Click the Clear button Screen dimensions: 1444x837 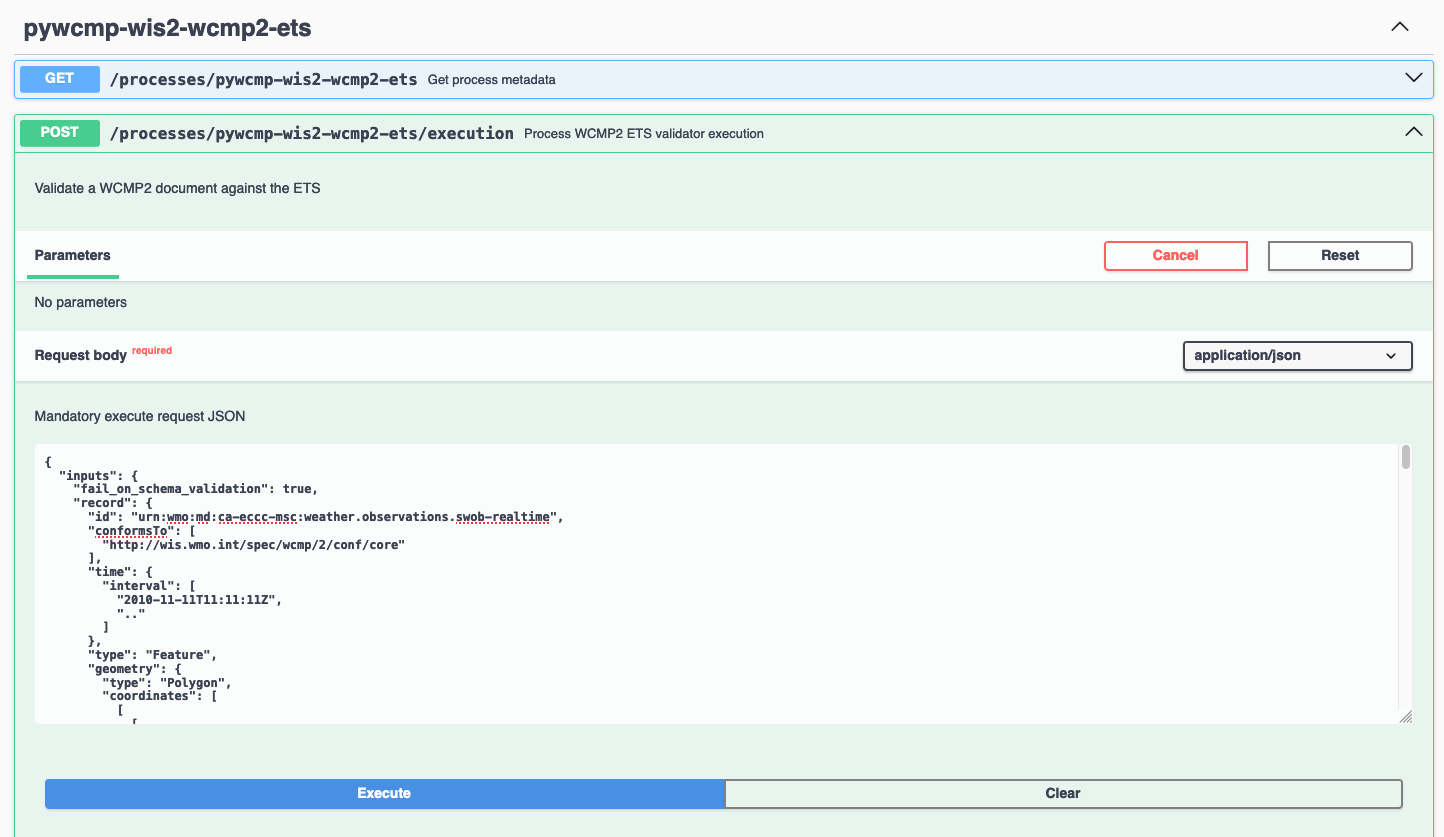(x=1062, y=793)
